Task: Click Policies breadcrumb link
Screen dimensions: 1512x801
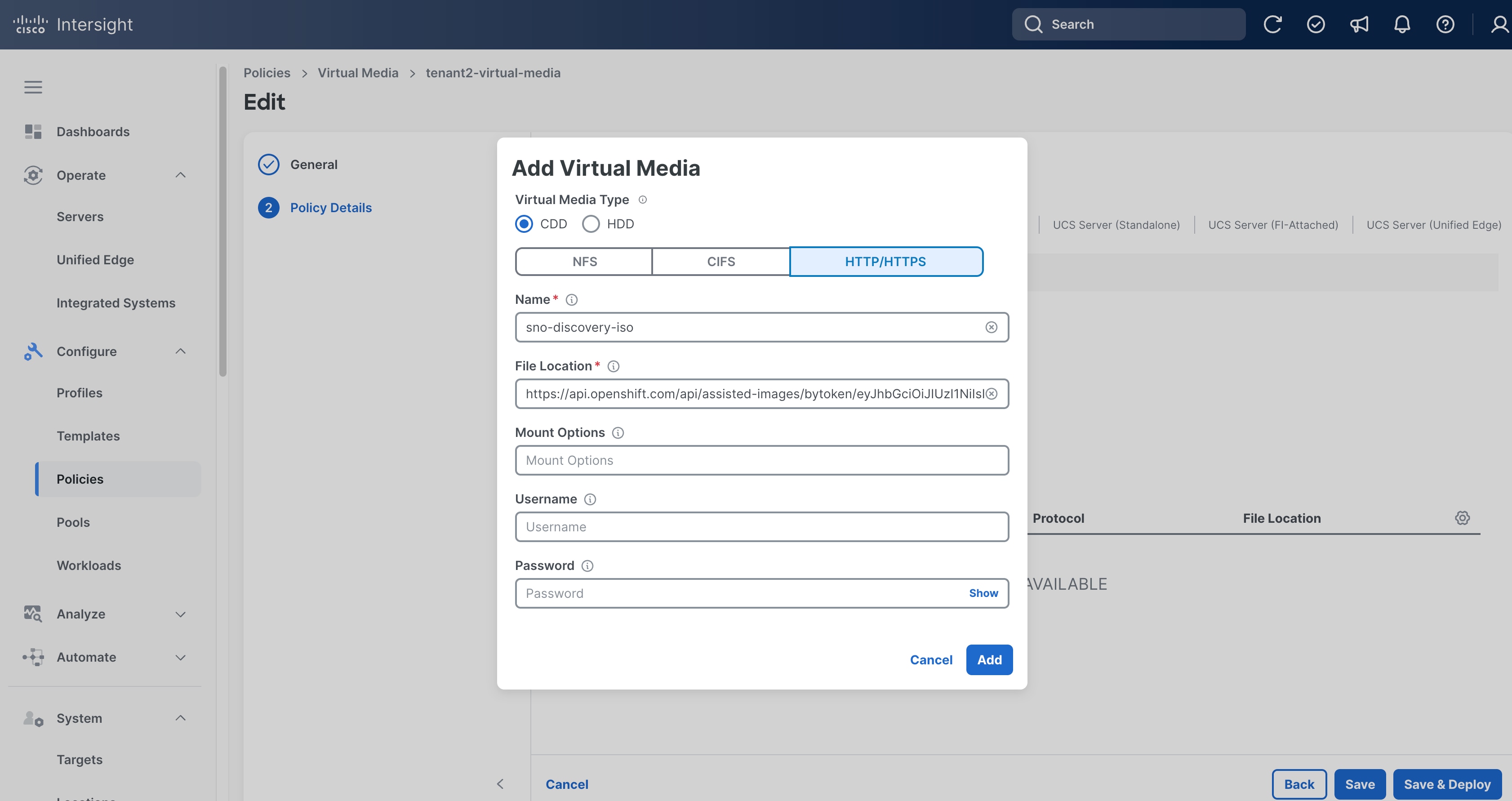Action: (x=267, y=73)
